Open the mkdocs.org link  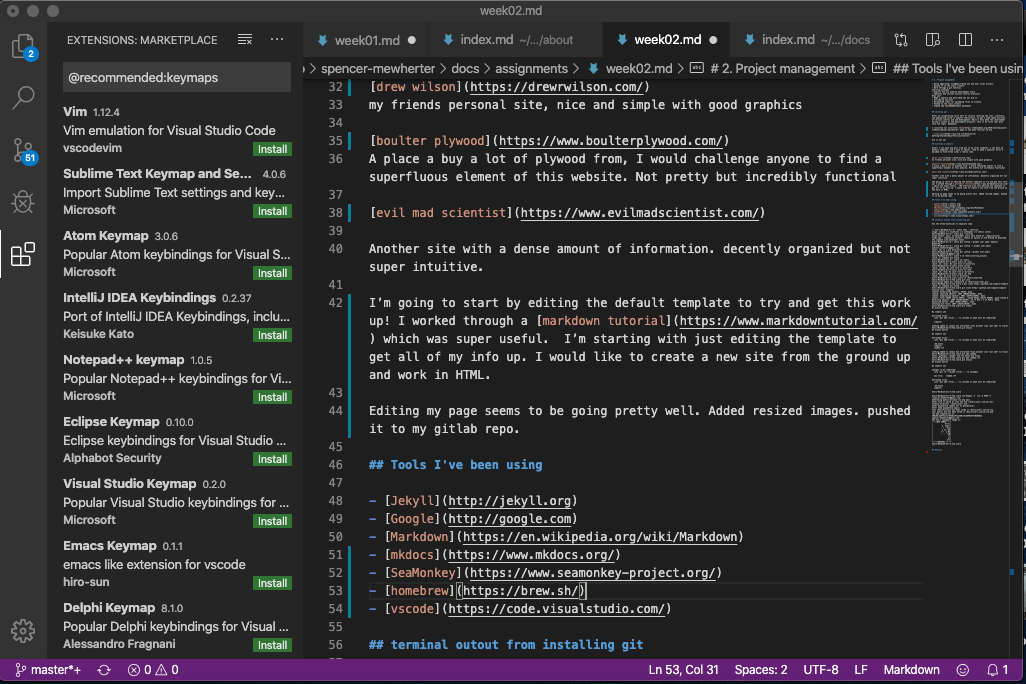[531, 555]
